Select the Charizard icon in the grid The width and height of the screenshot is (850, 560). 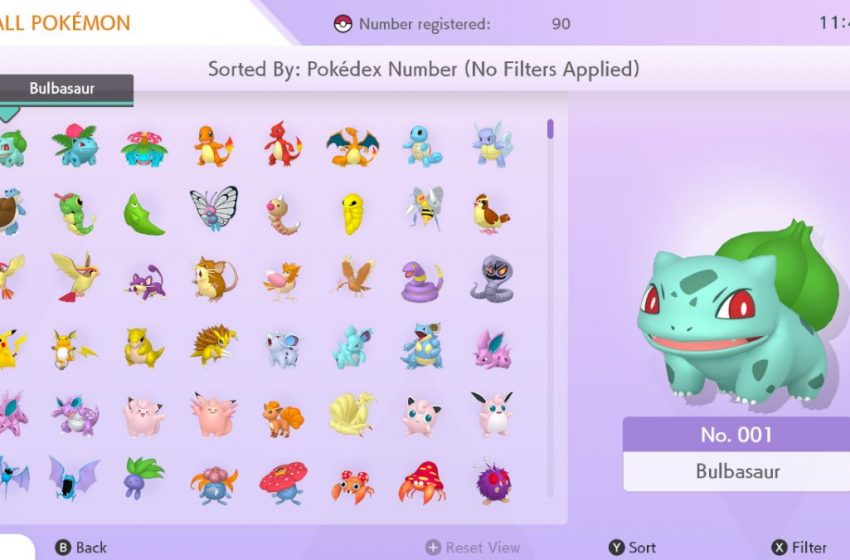point(352,146)
